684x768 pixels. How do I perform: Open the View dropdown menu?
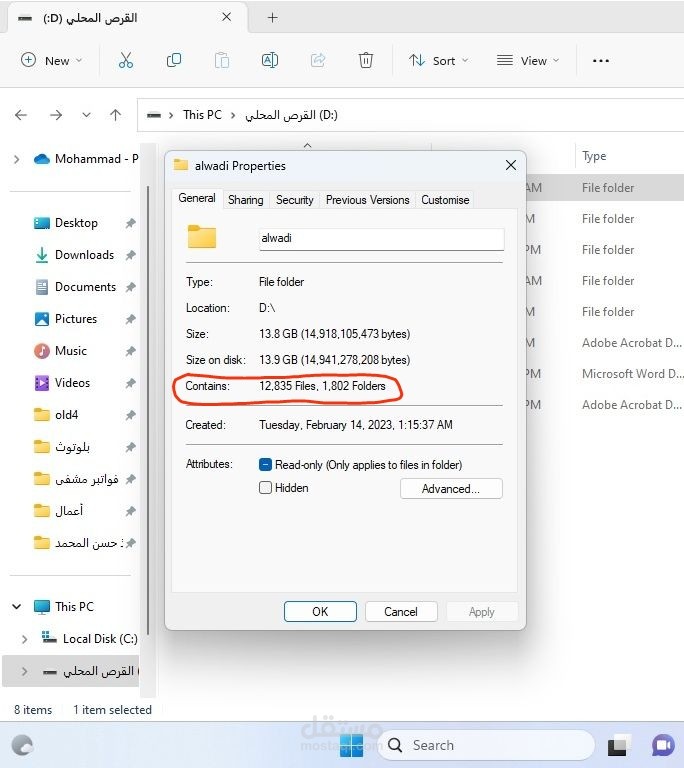(528, 61)
